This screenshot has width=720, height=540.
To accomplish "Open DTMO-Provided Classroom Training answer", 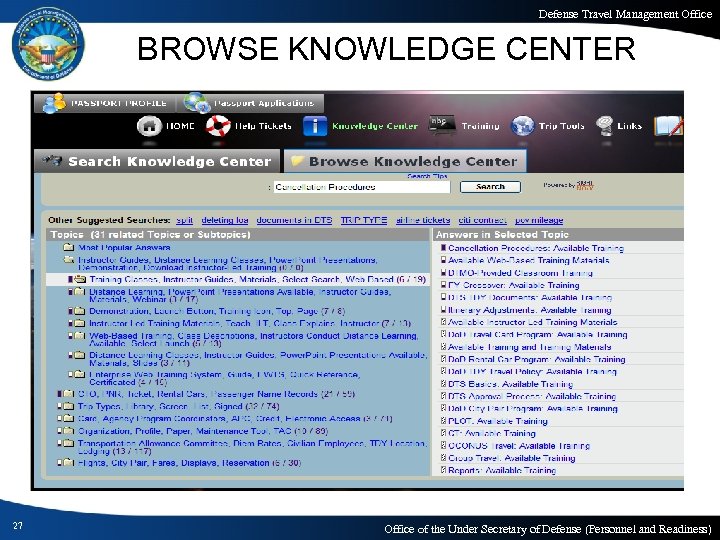I will click(520, 273).
